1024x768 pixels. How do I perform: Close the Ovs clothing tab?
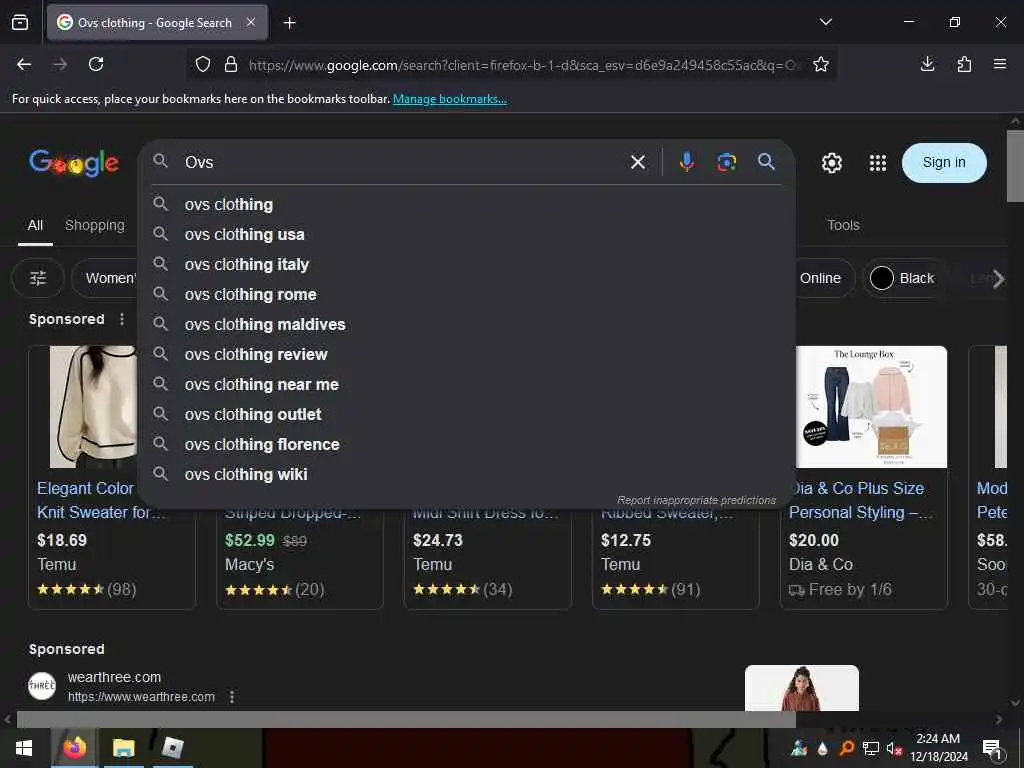(251, 22)
